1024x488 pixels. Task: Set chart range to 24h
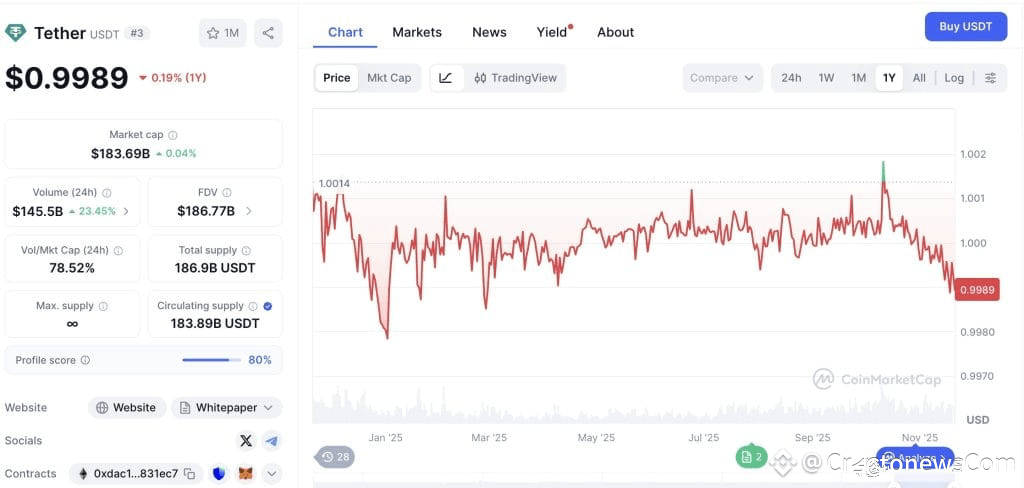coord(791,78)
